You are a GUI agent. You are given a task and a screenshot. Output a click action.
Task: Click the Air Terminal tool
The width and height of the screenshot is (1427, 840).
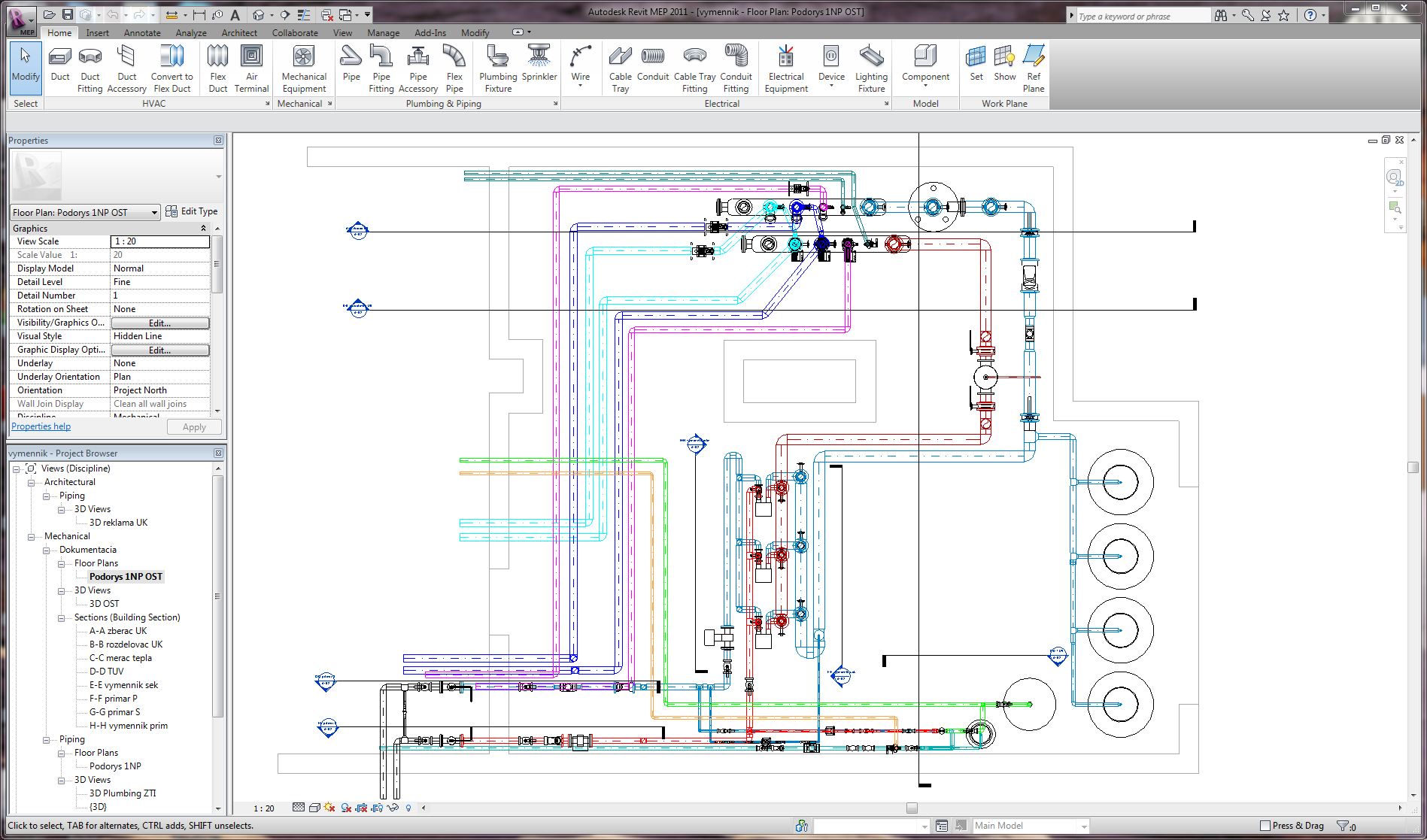click(x=251, y=68)
